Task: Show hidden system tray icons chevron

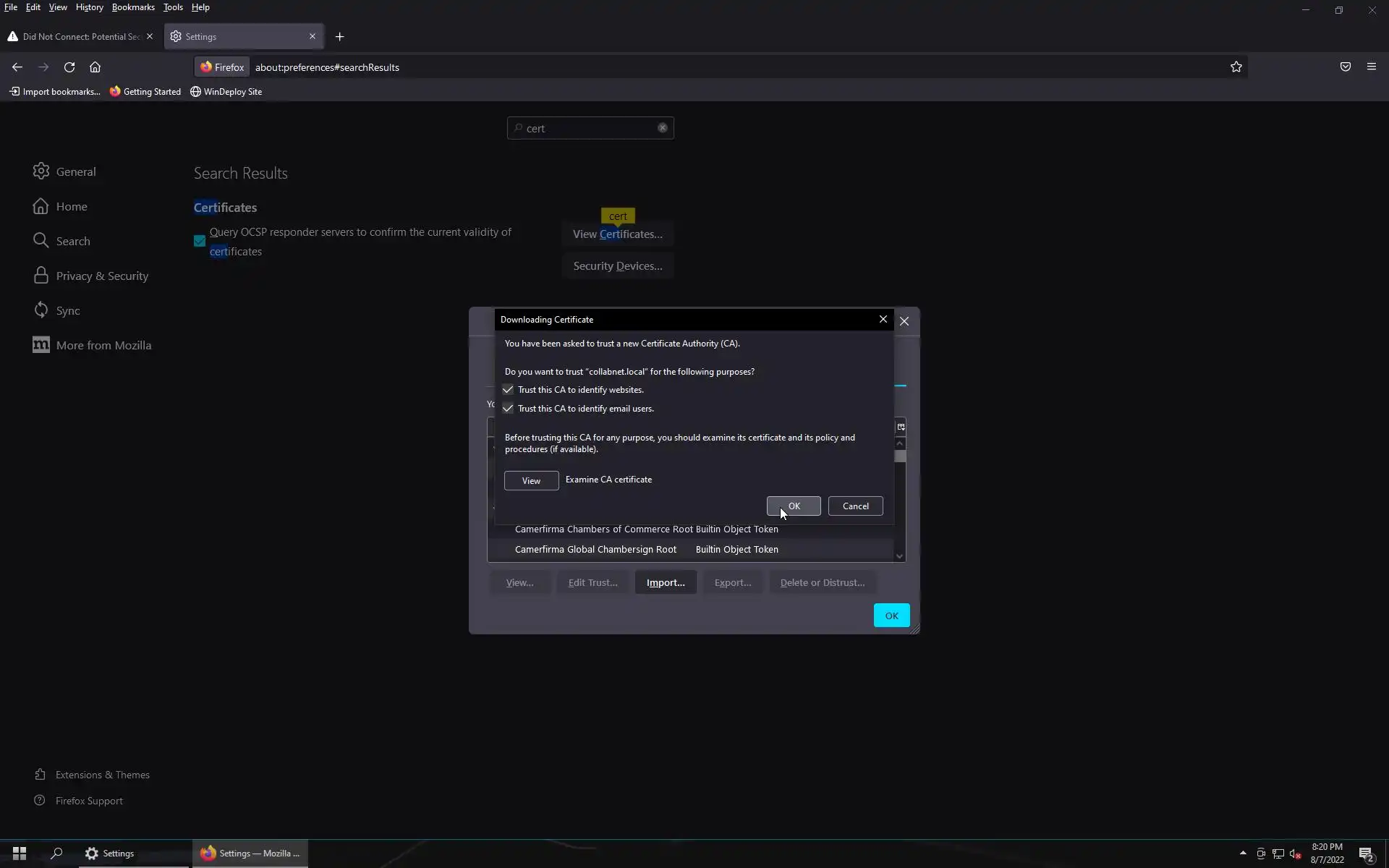Action: click(1243, 854)
